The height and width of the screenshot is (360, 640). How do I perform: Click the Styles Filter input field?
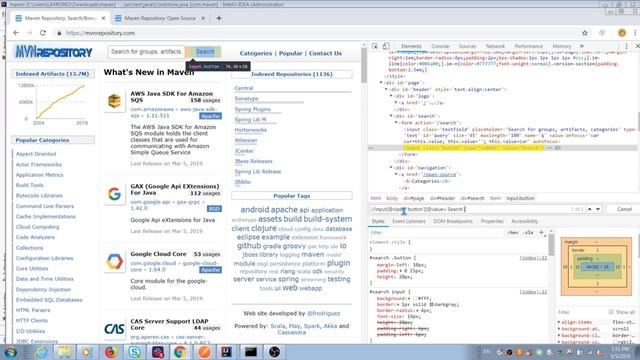tap(436, 233)
